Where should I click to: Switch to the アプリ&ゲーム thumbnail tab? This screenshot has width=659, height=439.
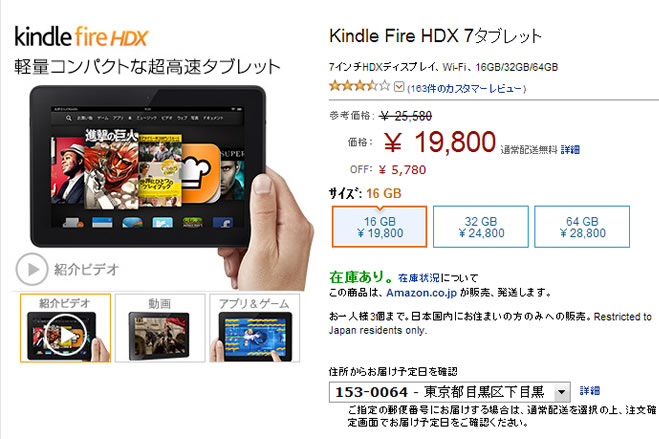pos(255,328)
